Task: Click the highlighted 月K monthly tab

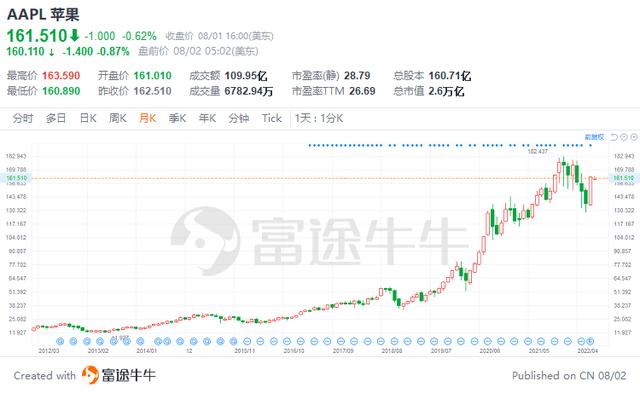Action: (147, 118)
